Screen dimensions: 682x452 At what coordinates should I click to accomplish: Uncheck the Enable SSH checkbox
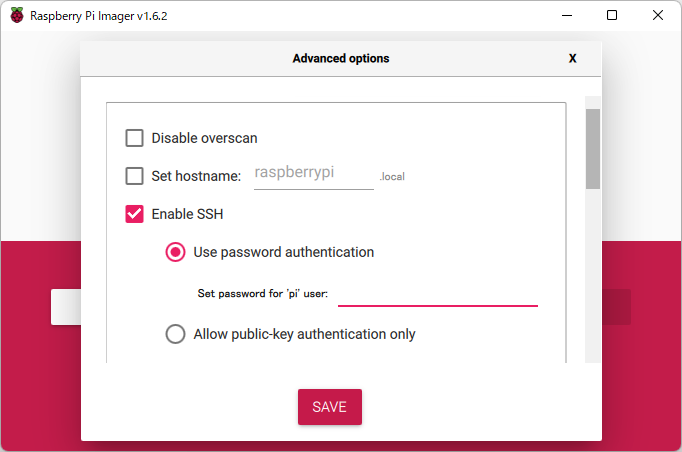click(x=134, y=214)
